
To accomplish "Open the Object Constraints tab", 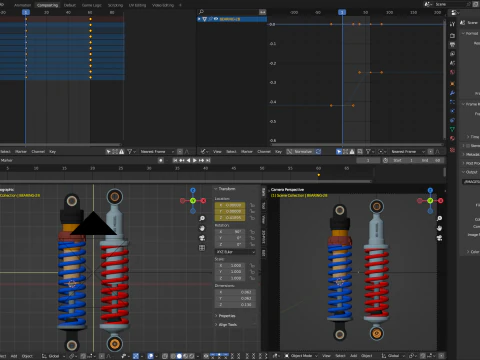I will pyautogui.click(x=452, y=120).
